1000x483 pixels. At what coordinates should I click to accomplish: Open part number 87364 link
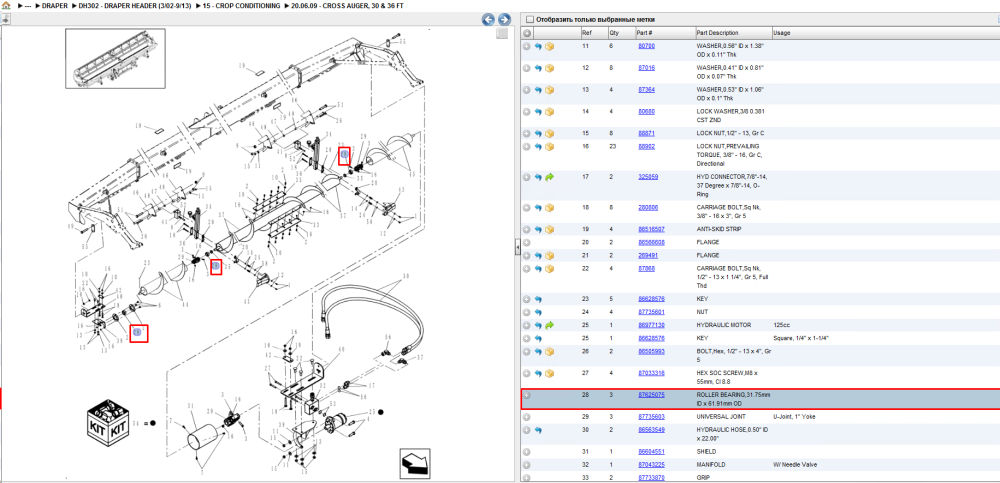click(647, 90)
